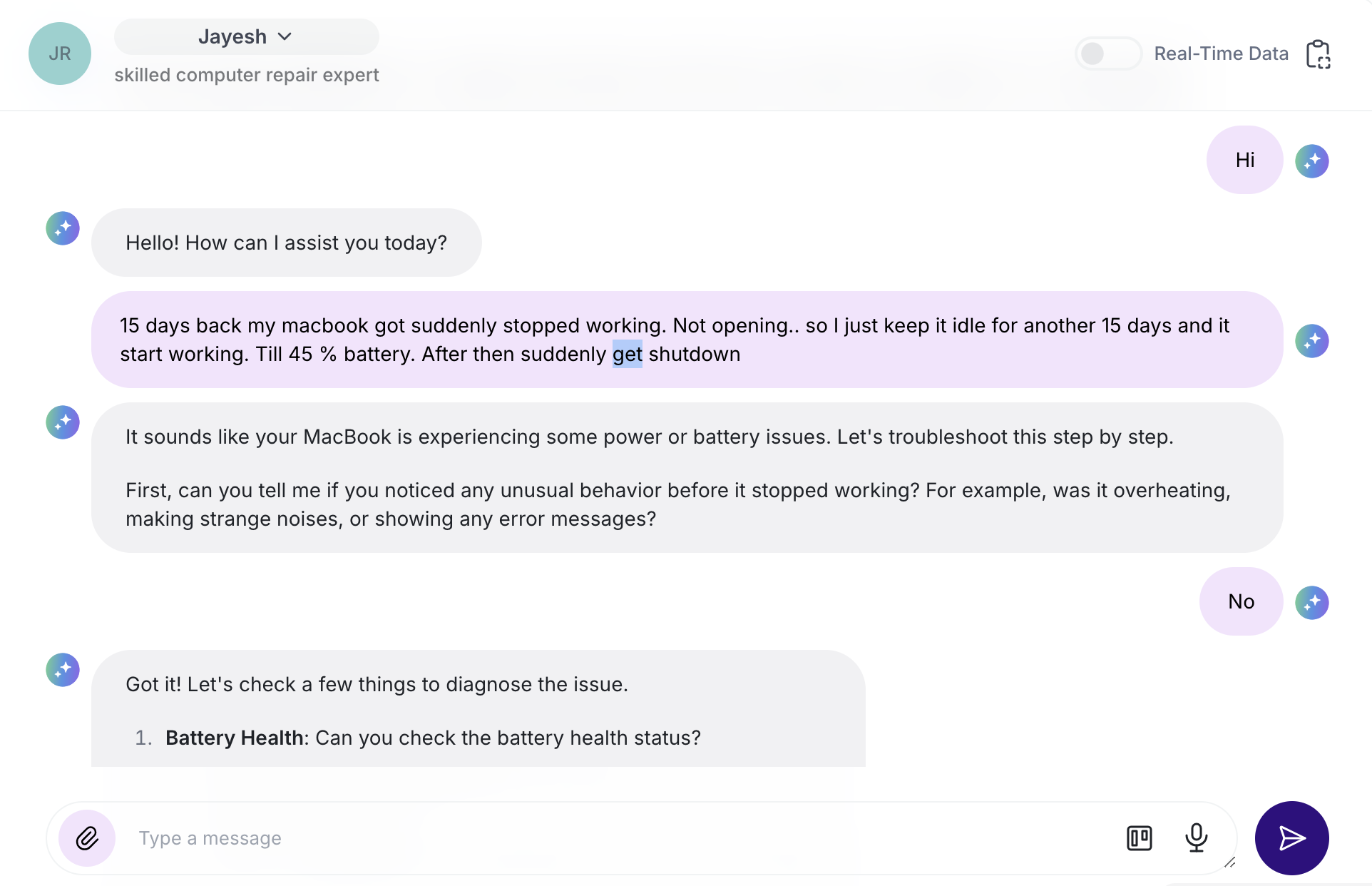The width and height of the screenshot is (1372, 886).
Task: Click the resize handle of message box
Action: point(1229,863)
